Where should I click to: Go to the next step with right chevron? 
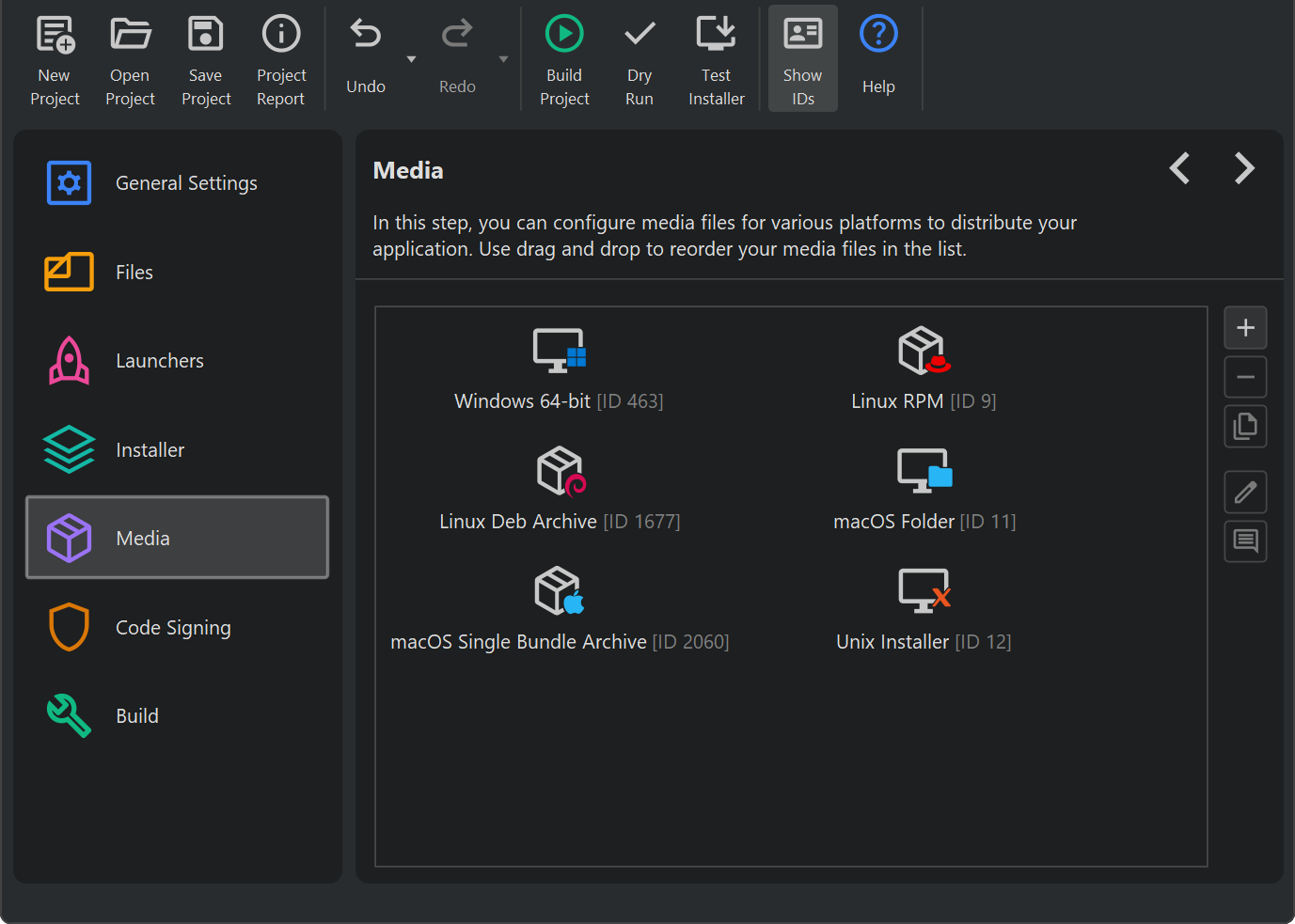coord(1244,169)
